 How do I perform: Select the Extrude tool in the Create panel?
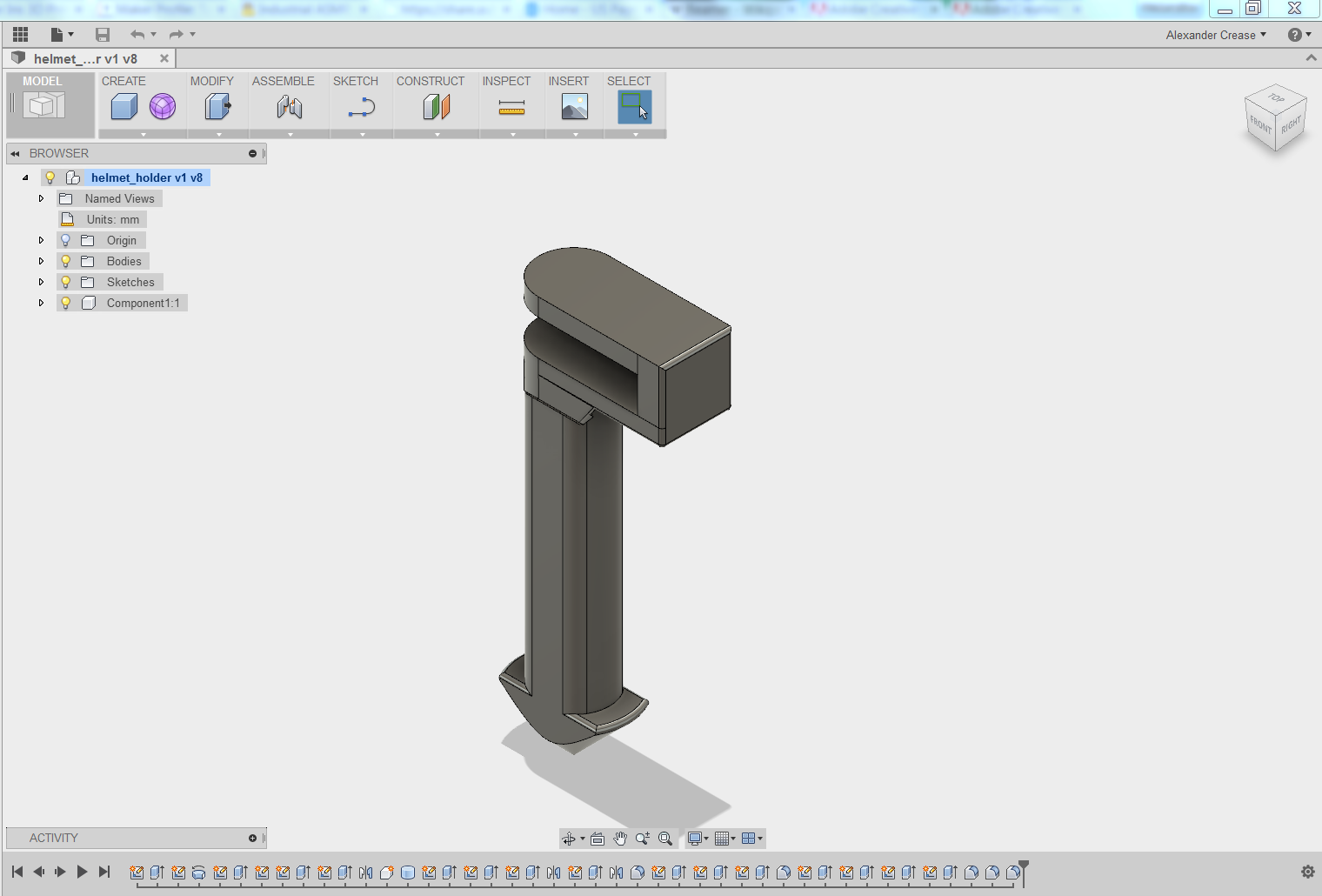[x=123, y=106]
